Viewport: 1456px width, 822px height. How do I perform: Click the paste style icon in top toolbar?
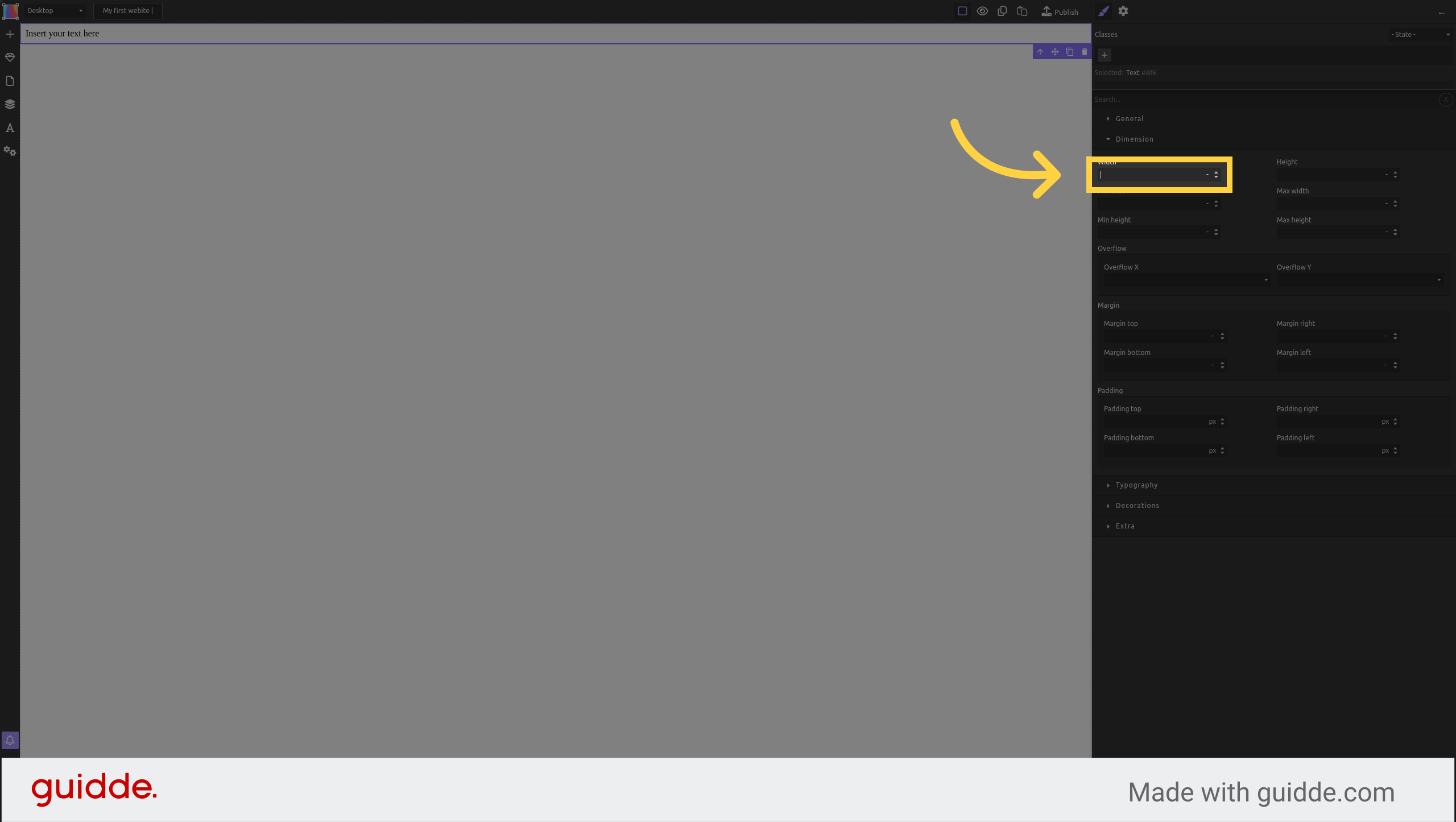pyautogui.click(x=1022, y=11)
